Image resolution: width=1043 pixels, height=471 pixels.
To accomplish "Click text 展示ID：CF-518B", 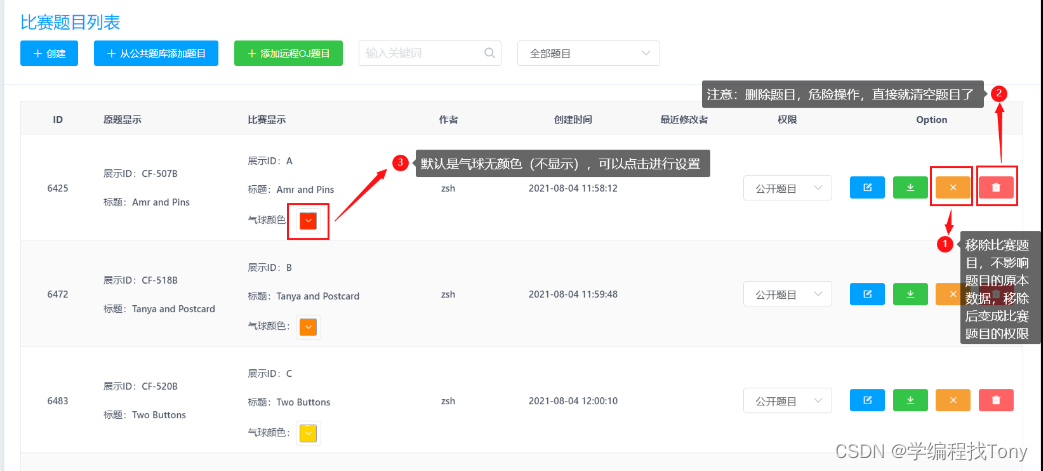I will (x=140, y=280).
